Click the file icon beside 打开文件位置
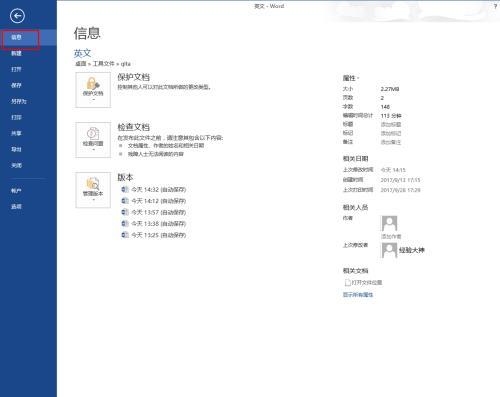500x397 pixels. (x=347, y=282)
